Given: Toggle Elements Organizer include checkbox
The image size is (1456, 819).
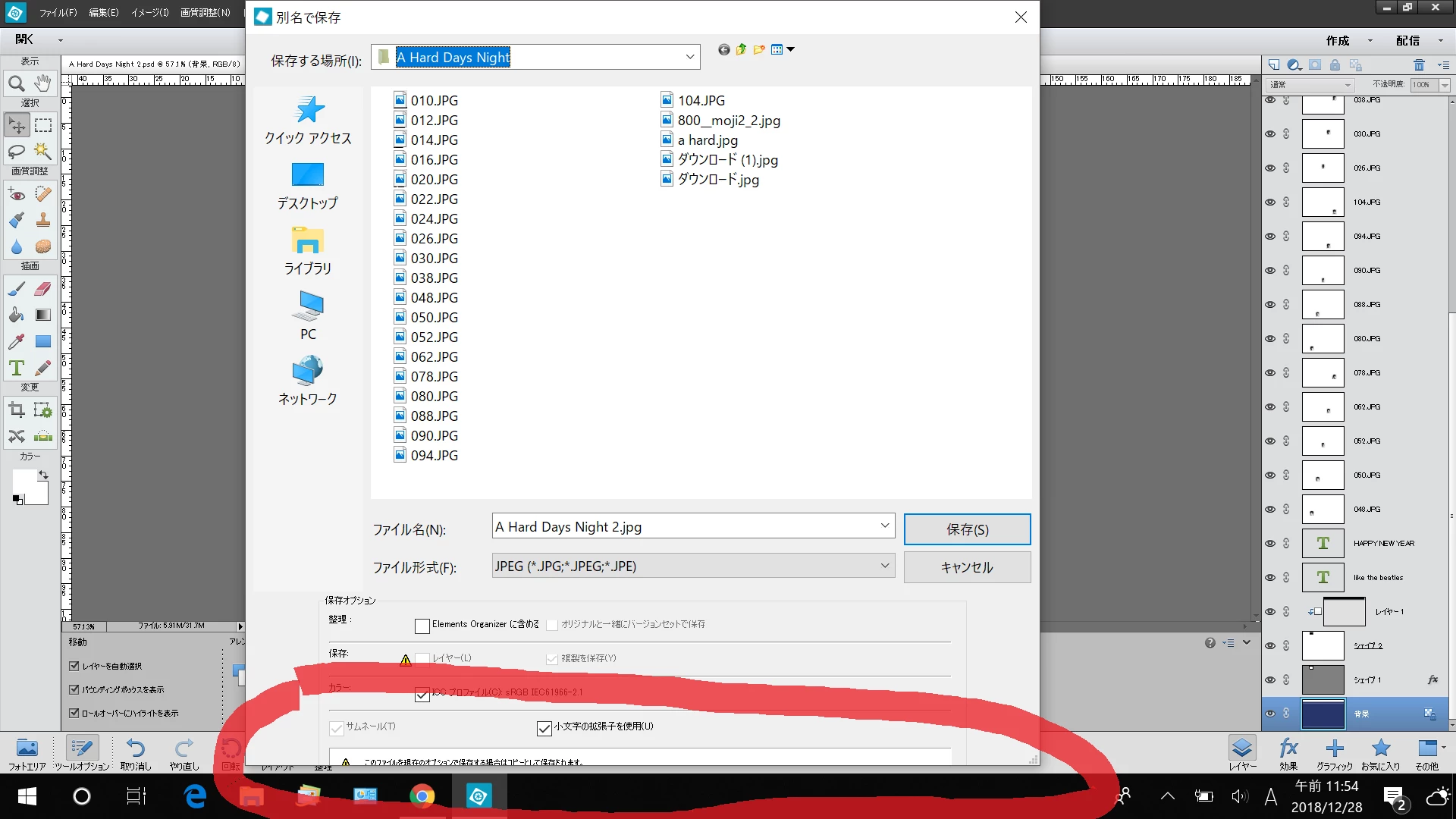Looking at the screenshot, I should point(422,626).
